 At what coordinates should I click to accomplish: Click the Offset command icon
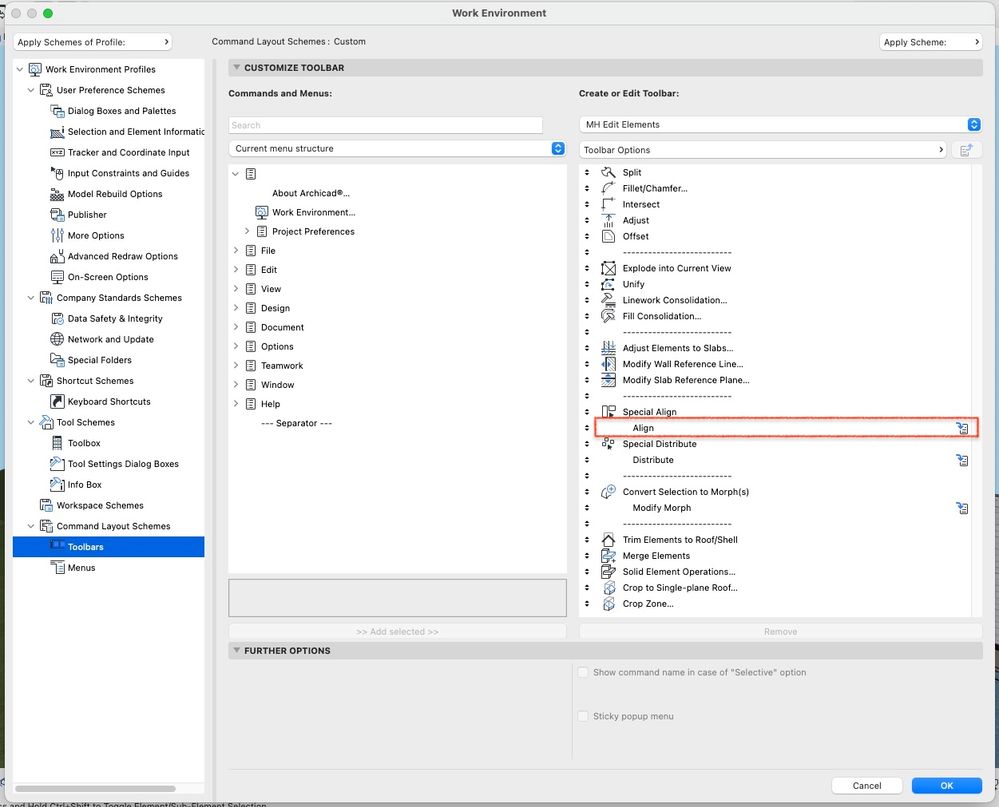(x=608, y=236)
